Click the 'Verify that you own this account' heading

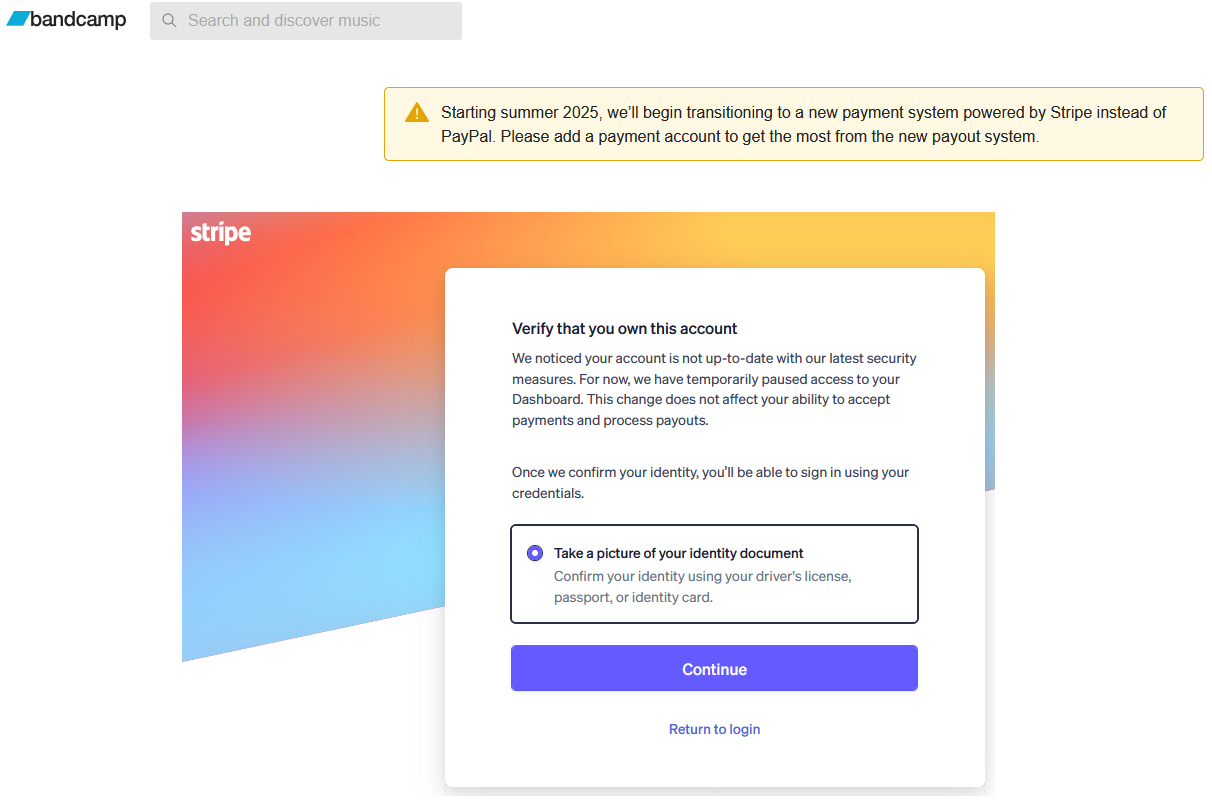point(625,328)
